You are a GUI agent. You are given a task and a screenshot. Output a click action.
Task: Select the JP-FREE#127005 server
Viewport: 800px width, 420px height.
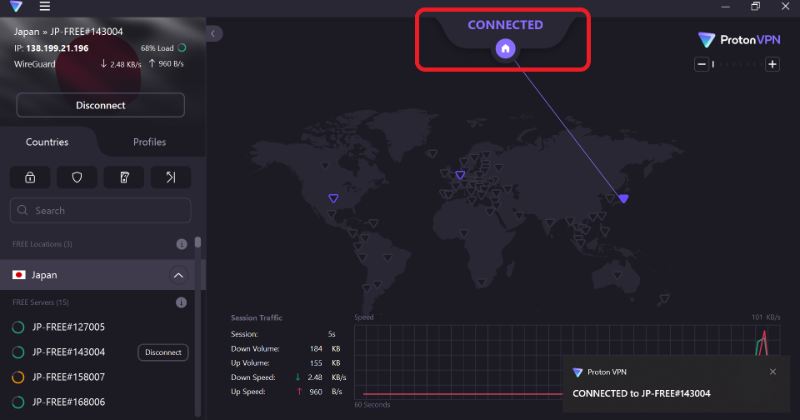68,327
